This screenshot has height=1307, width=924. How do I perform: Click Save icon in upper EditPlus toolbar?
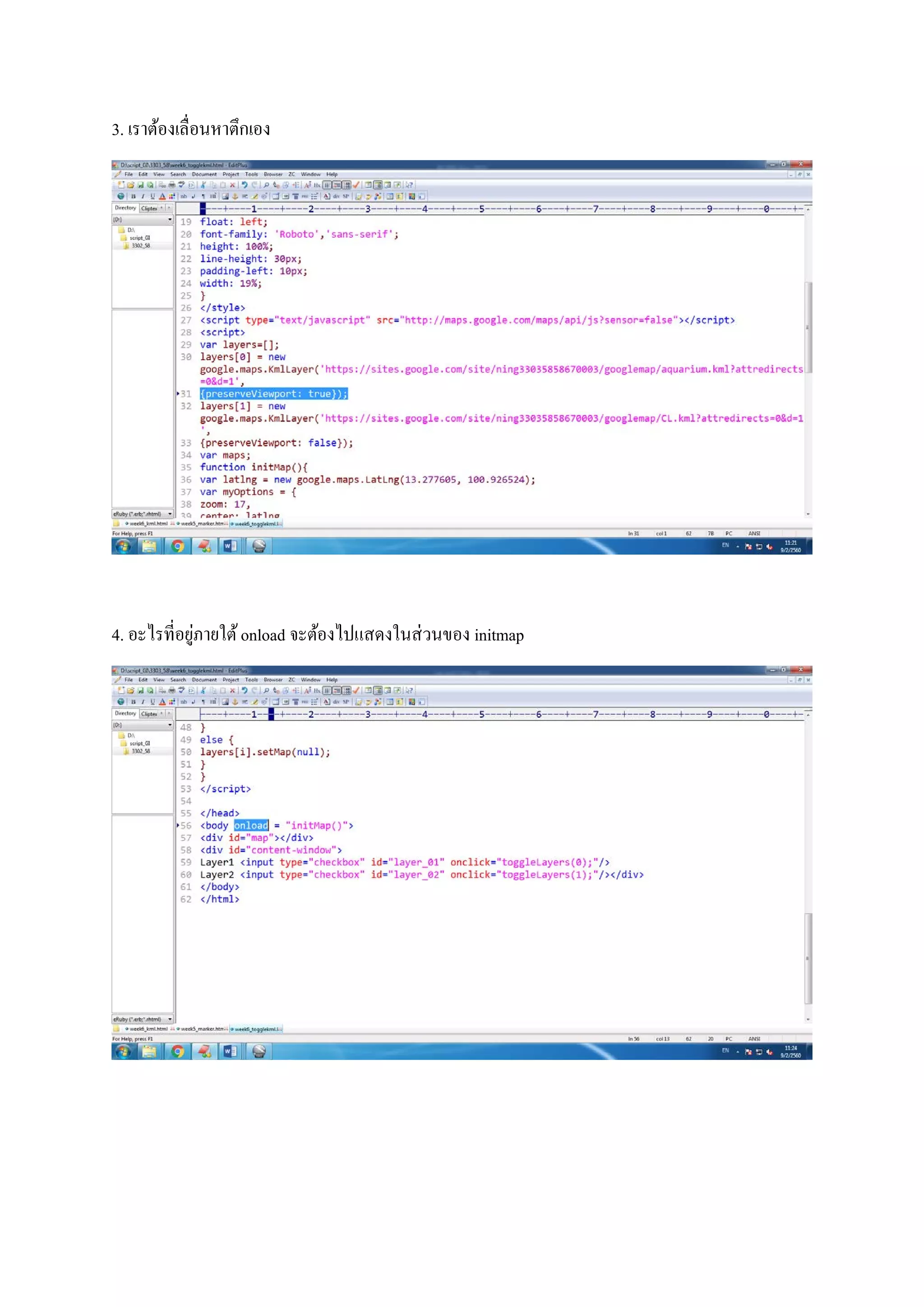point(140,185)
